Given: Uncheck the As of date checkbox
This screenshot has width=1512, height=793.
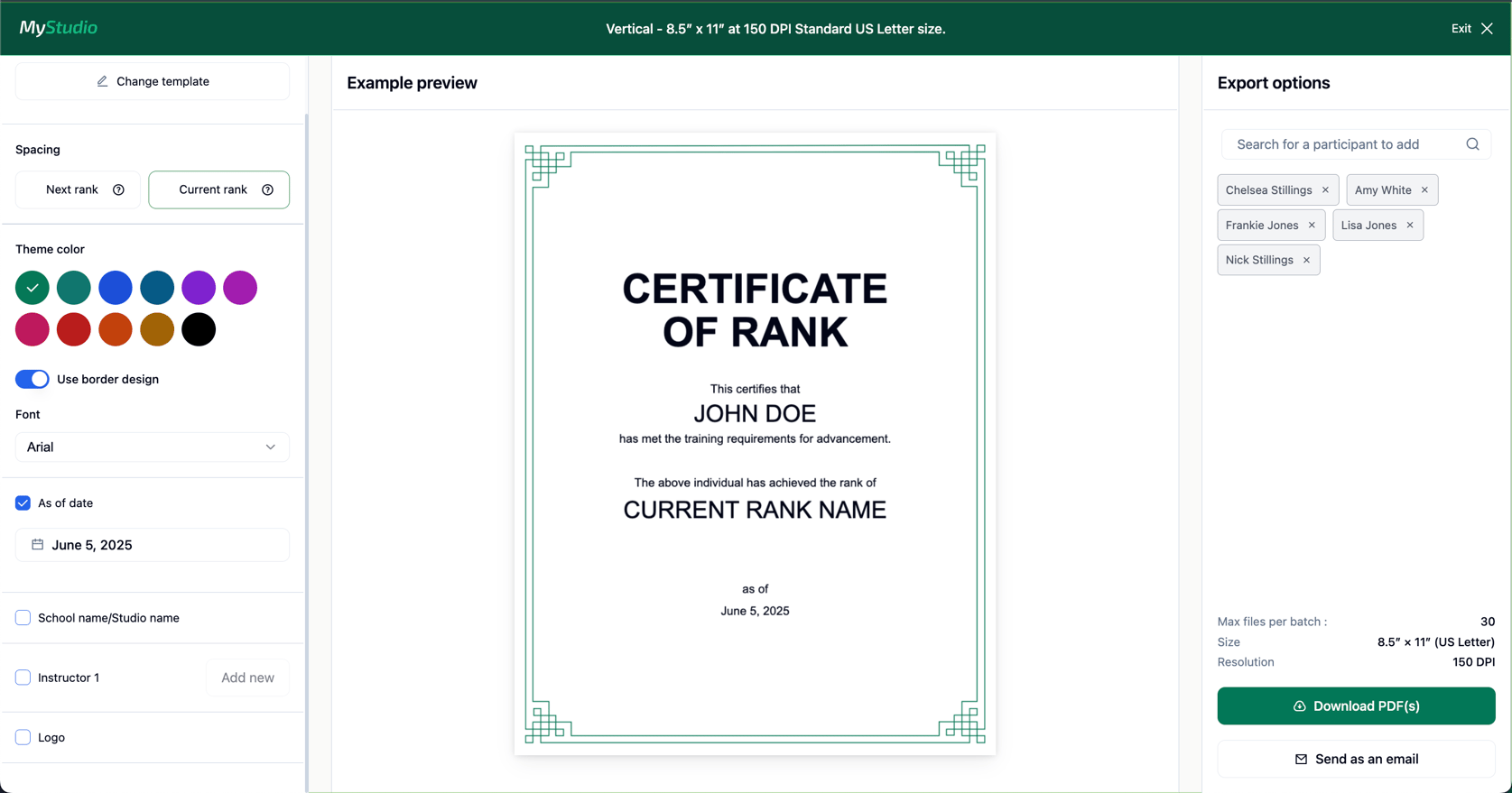Looking at the screenshot, I should tap(23, 503).
